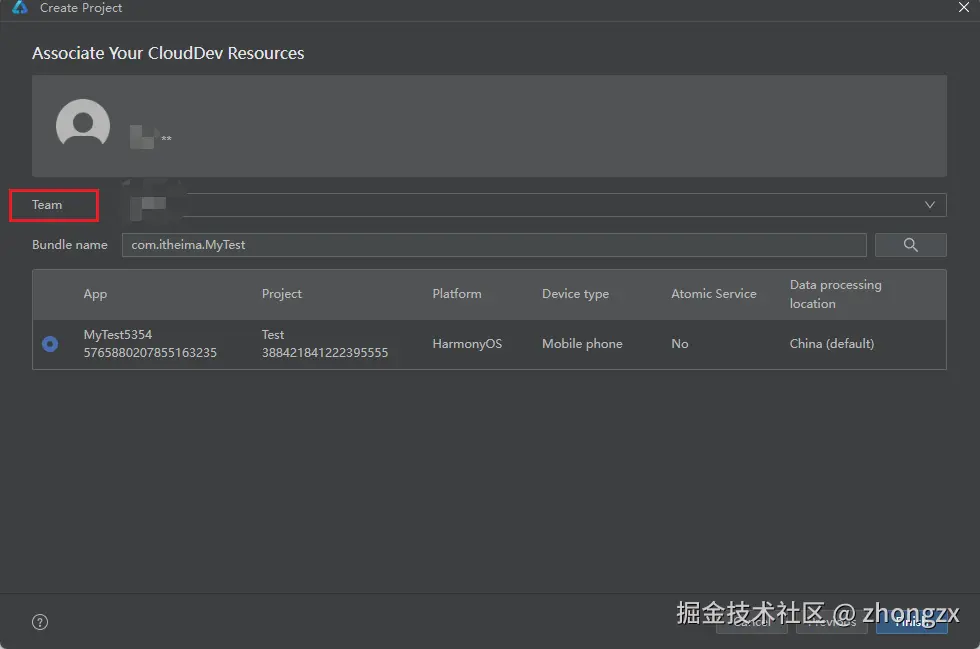Image resolution: width=980 pixels, height=649 pixels.
Task: Select the HarmonyOS platform cell
Action: [467, 344]
